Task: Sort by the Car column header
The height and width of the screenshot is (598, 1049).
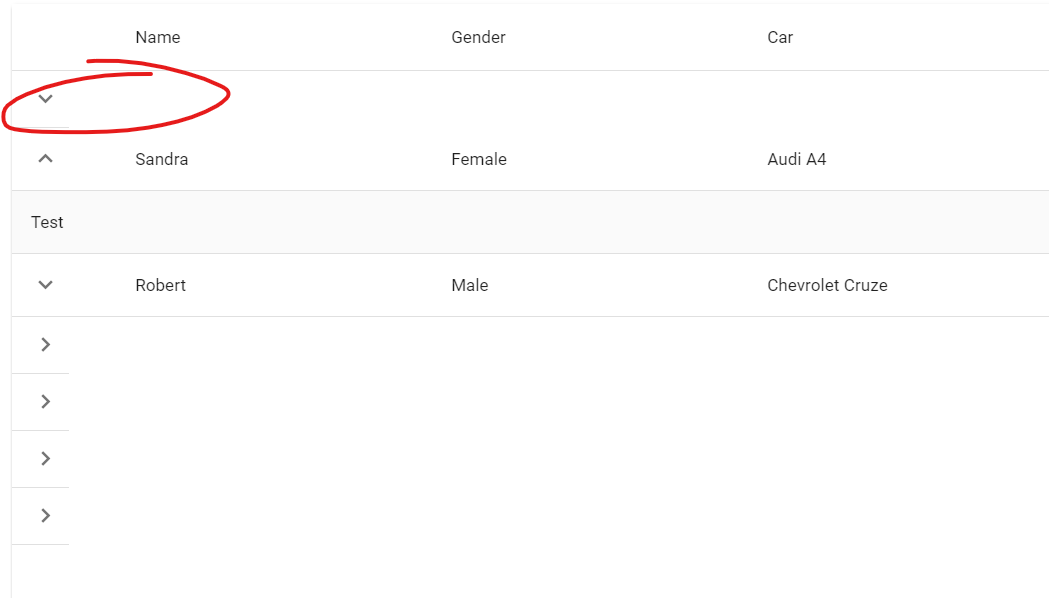Action: point(780,37)
